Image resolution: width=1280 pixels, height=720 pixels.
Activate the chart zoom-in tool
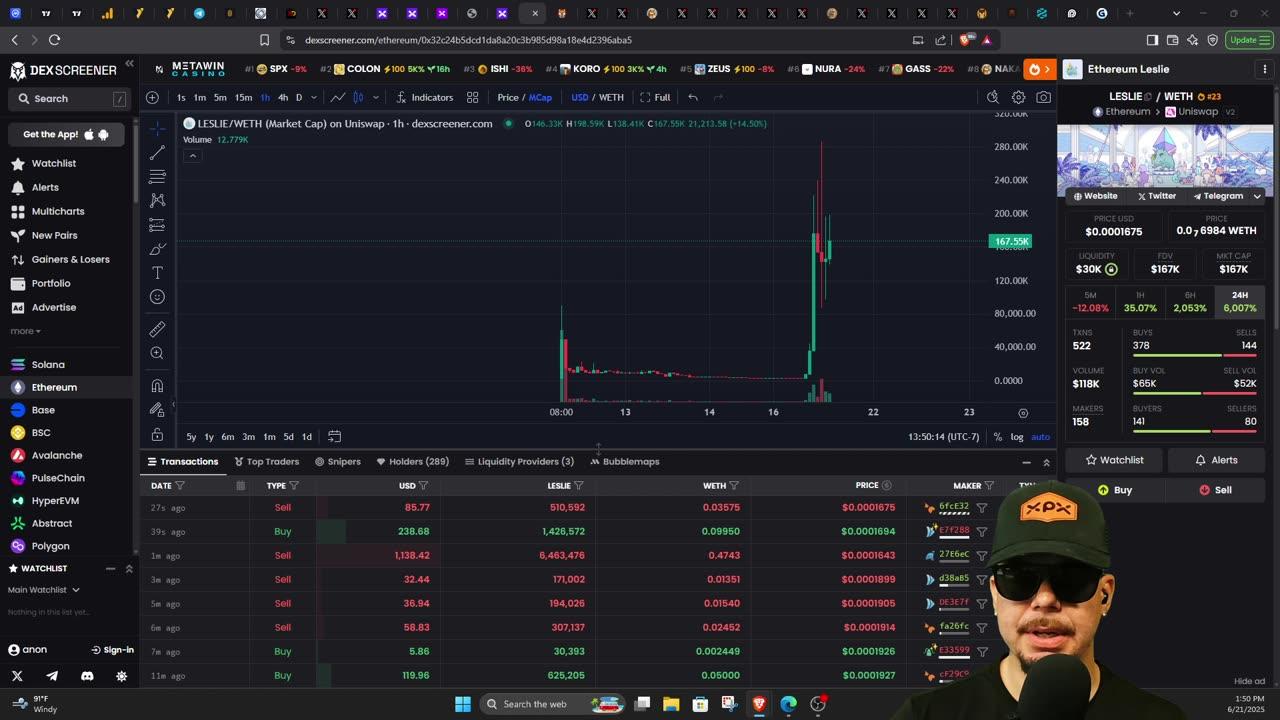point(157,353)
